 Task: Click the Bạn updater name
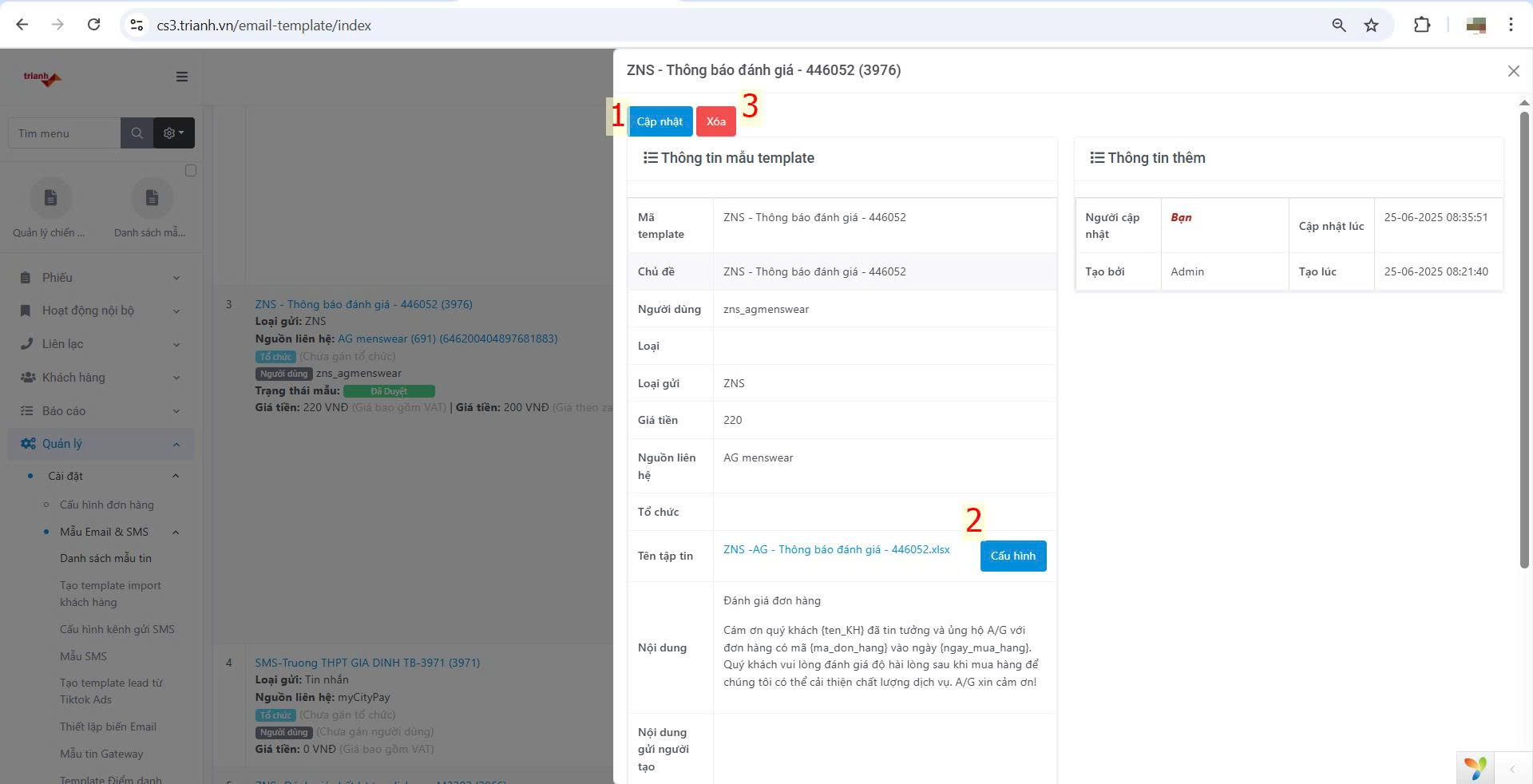point(1181,217)
